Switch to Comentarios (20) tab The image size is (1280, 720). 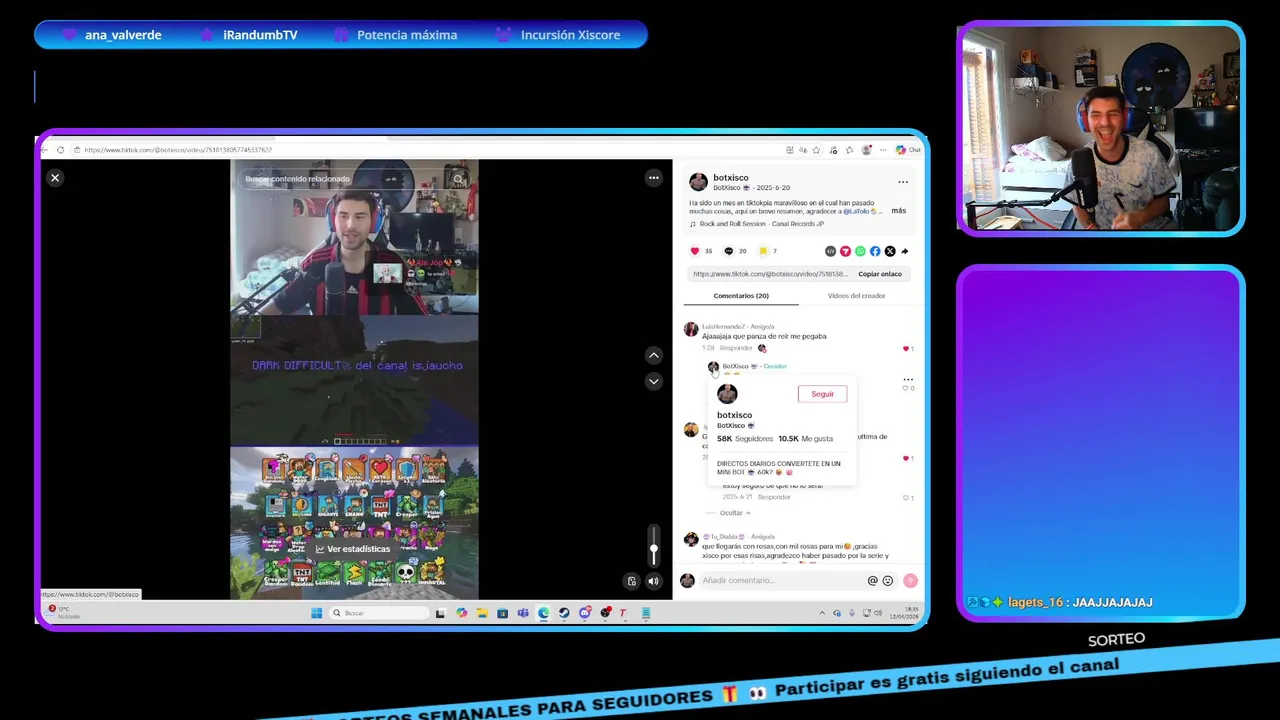coord(741,296)
